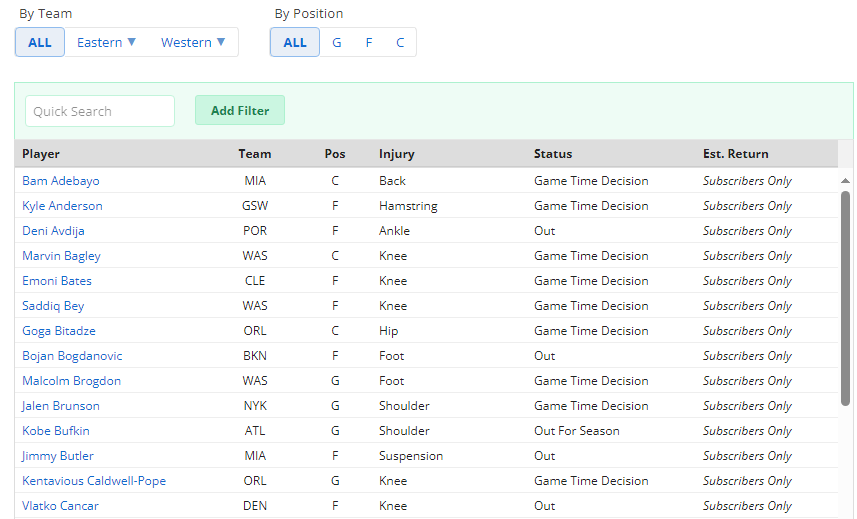Click Subscribers Only in Jimmy Butler row
Viewport: 857px width, 519px height.
747,456
